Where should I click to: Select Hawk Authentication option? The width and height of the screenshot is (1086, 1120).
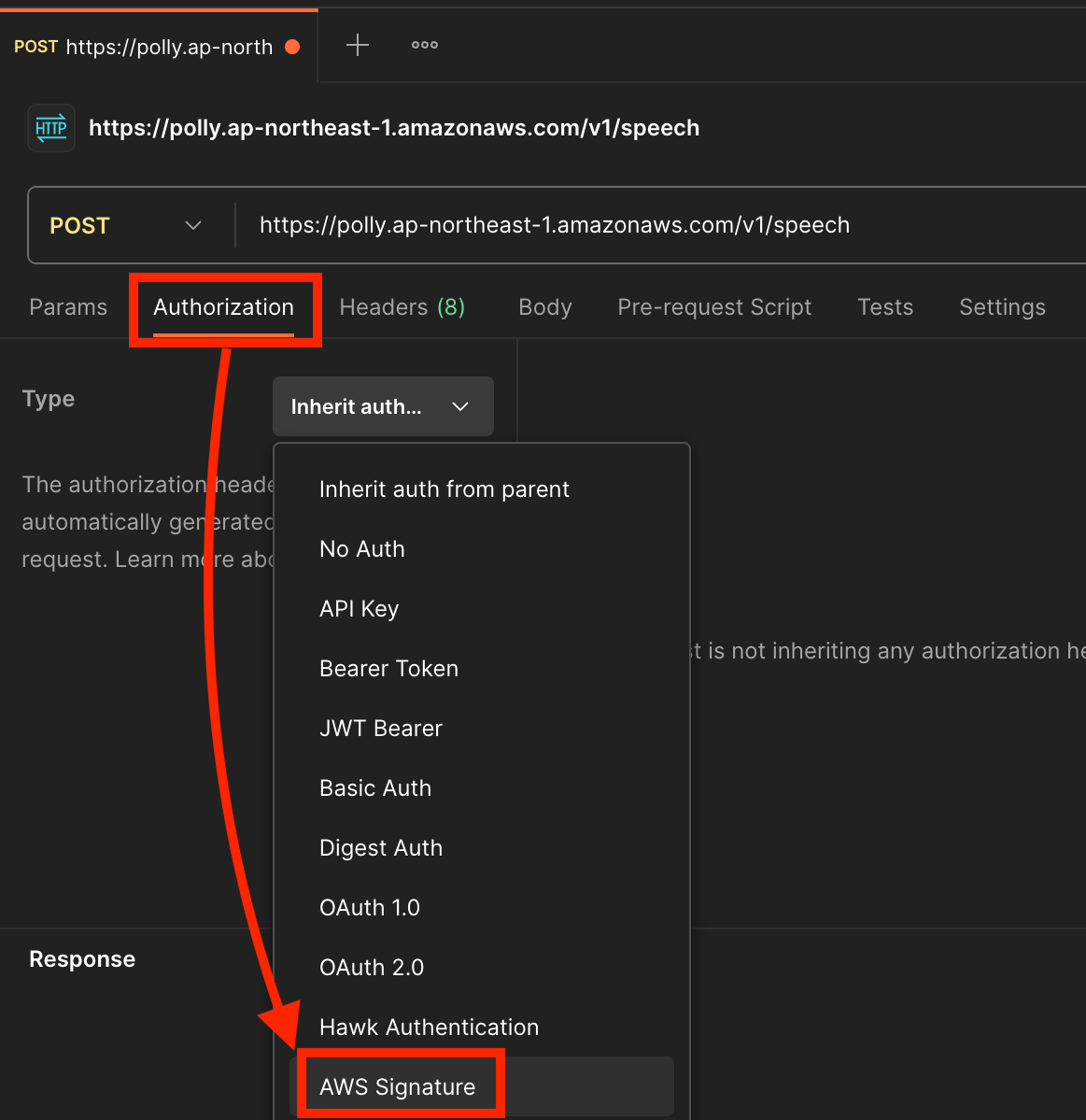pyautogui.click(x=482, y=1028)
